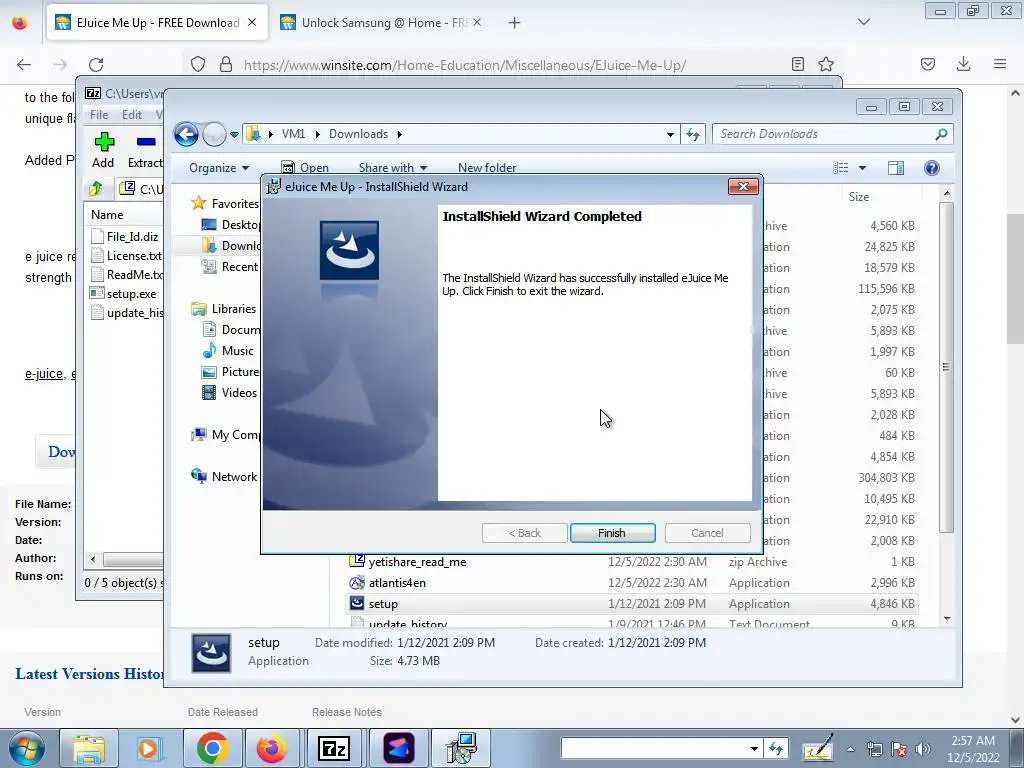1024x768 pixels.
Task: Click the change view icon in Explorer
Action: pyautogui.click(x=841, y=168)
